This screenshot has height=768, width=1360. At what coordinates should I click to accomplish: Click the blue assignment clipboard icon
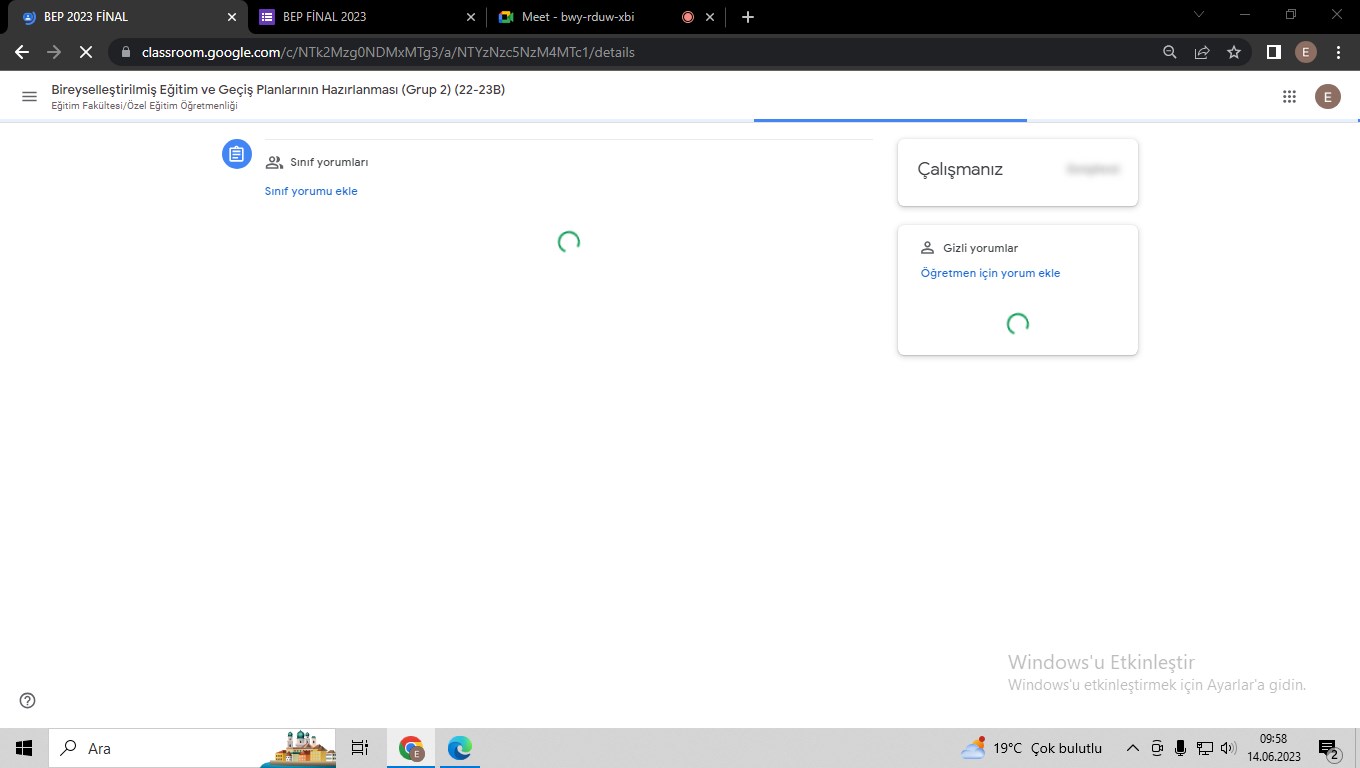click(236, 154)
